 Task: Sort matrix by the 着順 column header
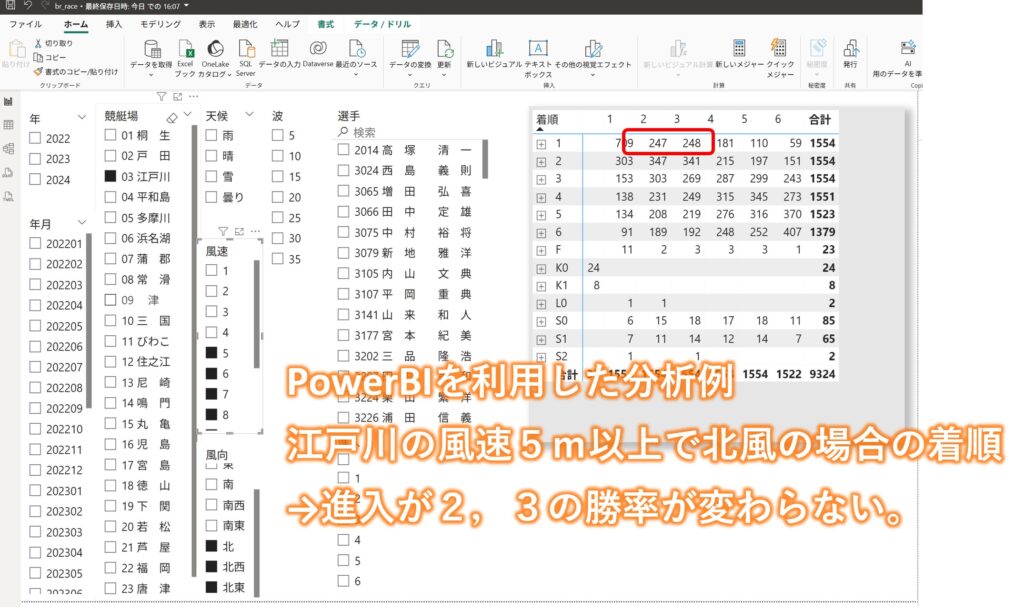coord(547,119)
